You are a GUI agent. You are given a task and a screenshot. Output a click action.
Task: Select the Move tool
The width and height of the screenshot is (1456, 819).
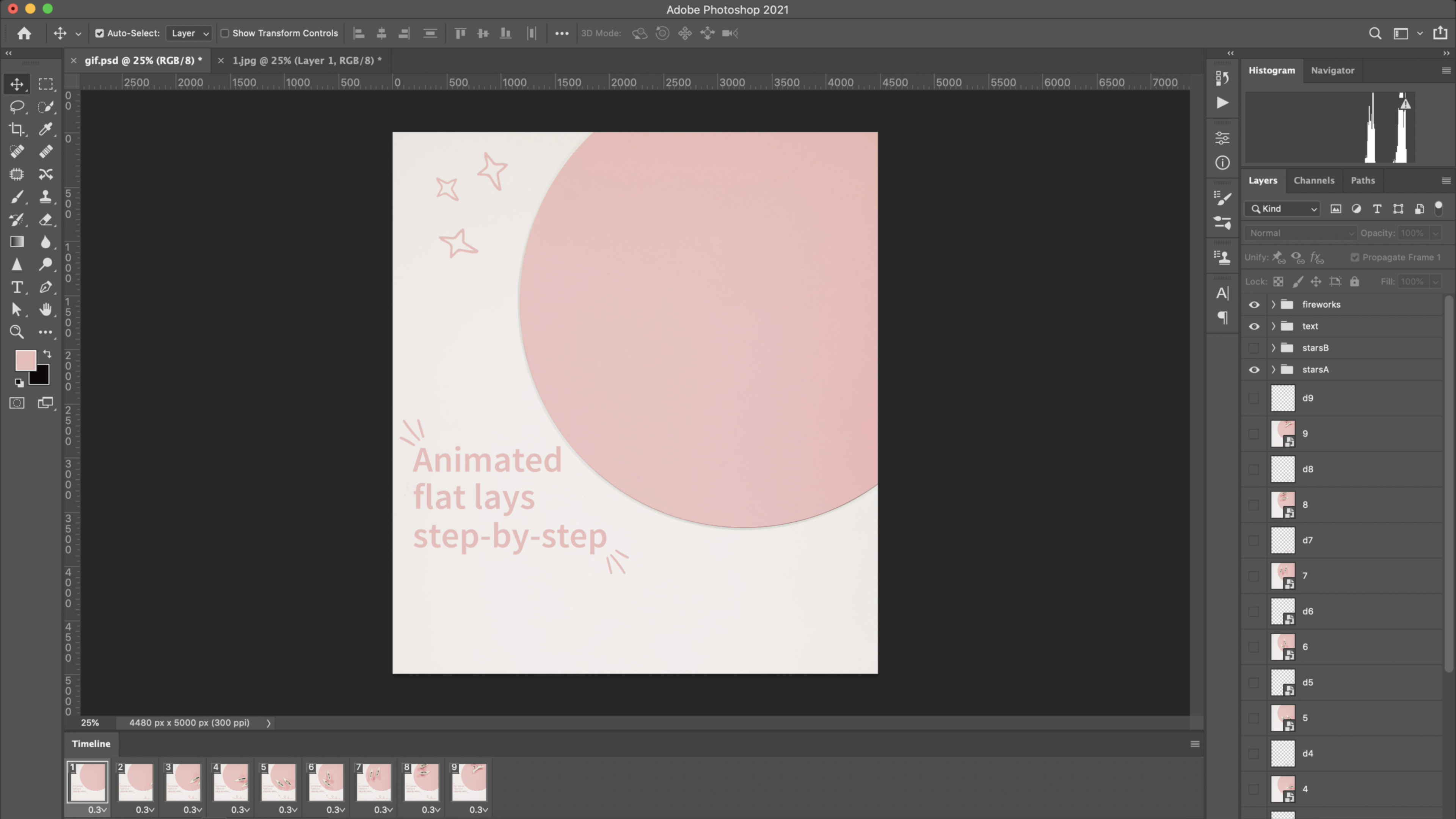click(16, 84)
